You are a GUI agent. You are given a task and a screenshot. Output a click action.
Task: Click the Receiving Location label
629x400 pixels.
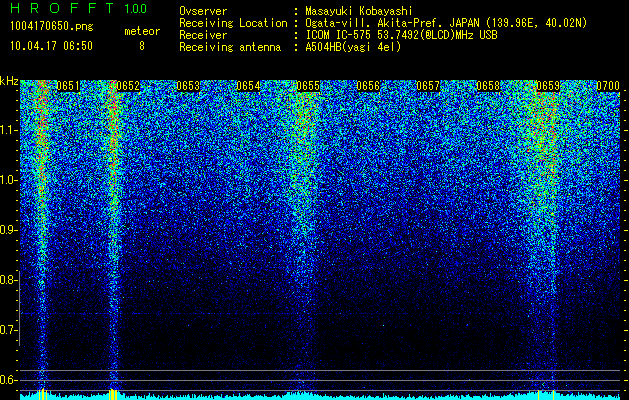coord(233,23)
